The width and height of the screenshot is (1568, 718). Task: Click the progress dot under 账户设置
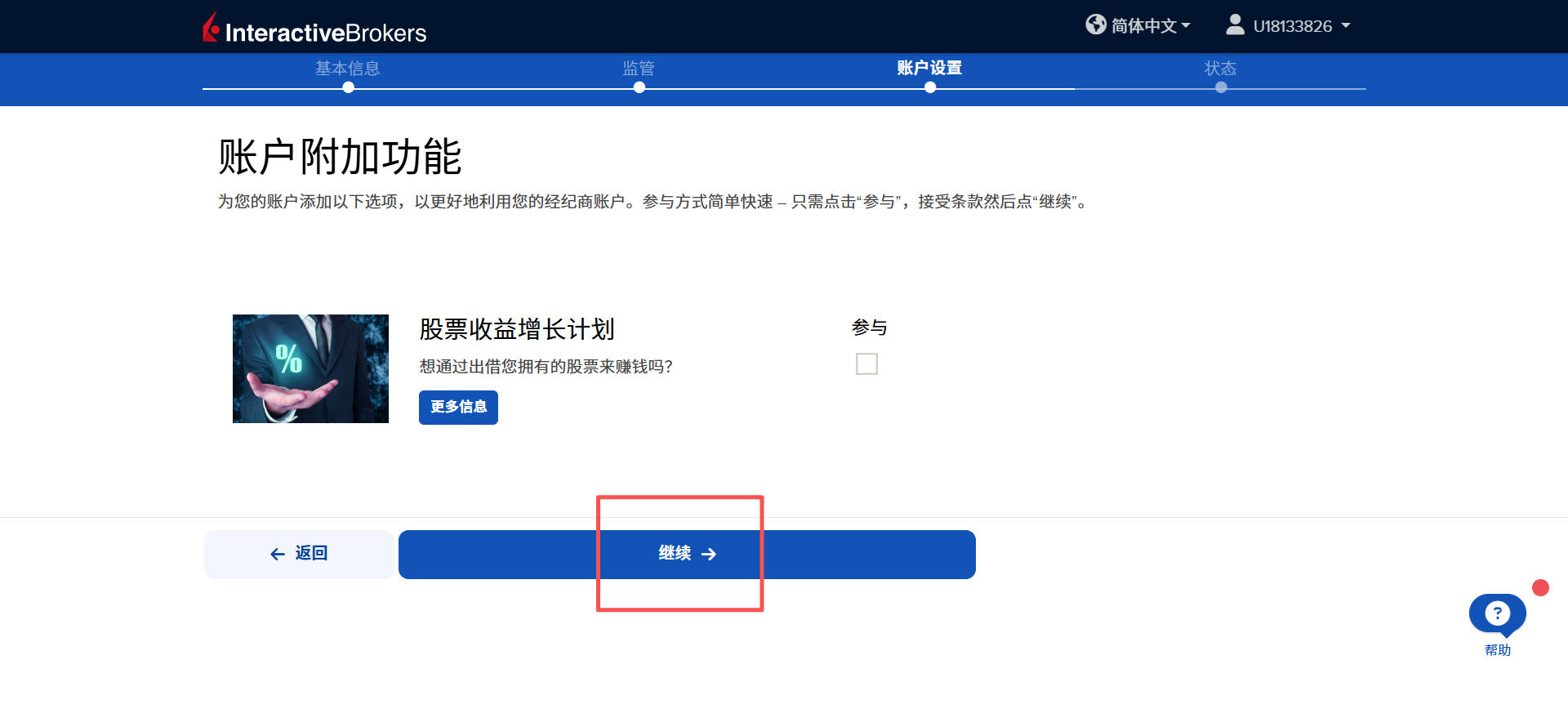930,88
